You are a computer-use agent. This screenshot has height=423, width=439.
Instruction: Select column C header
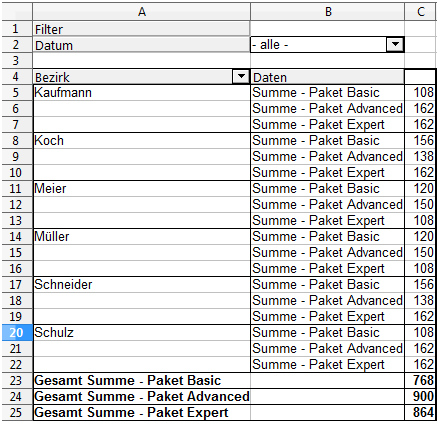pos(420,12)
